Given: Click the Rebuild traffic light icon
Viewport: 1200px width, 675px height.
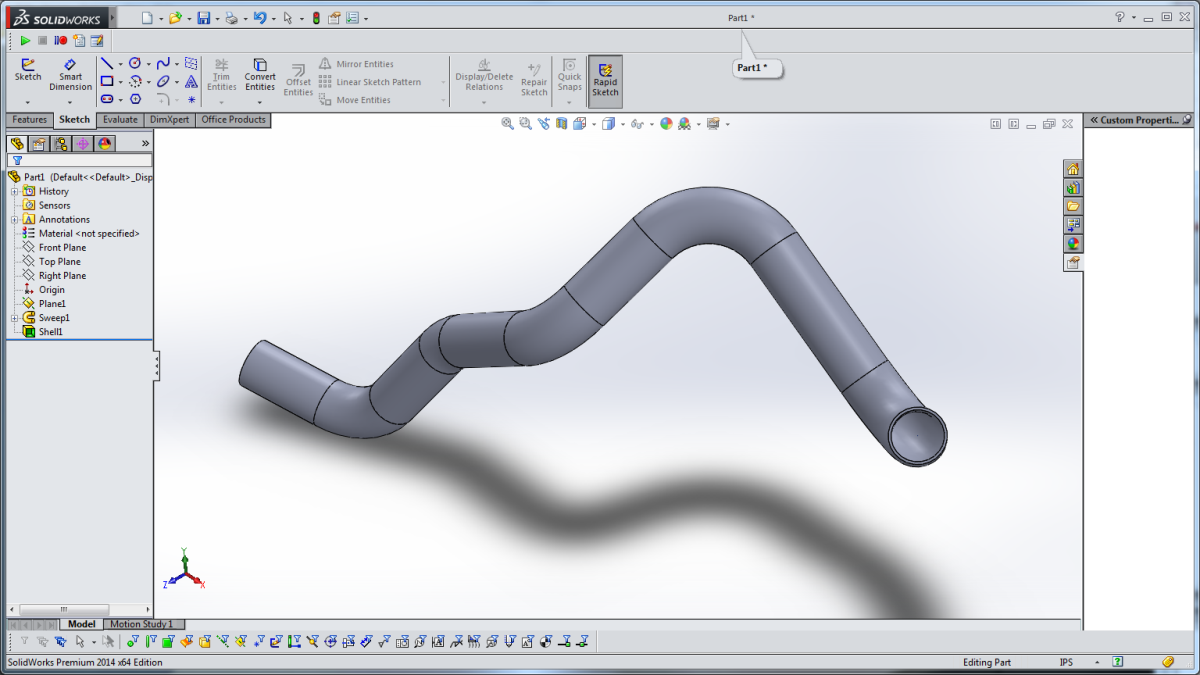Looking at the screenshot, I should point(316,18).
